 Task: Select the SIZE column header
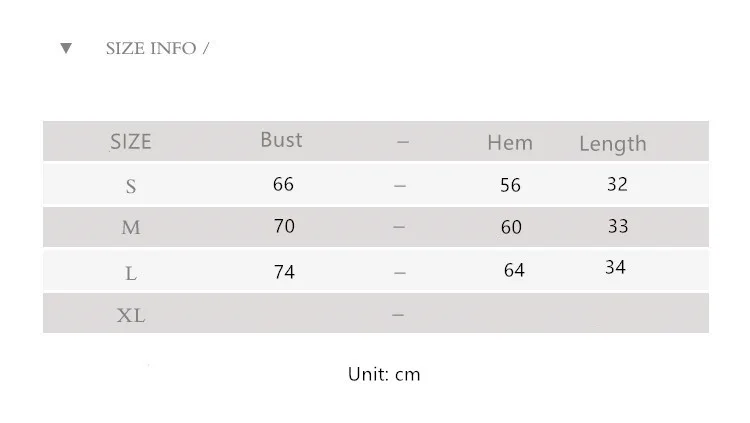pyautogui.click(x=130, y=142)
